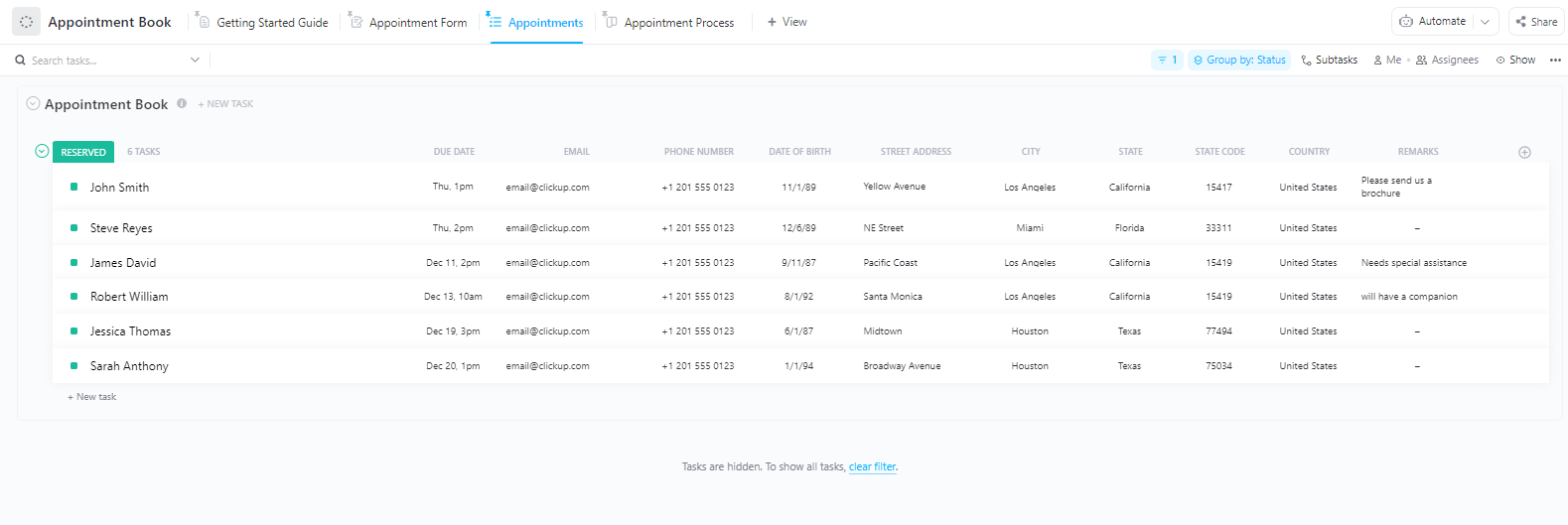Click the REMARKS column header
This screenshot has width=1568, height=525.
click(x=1418, y=152)
